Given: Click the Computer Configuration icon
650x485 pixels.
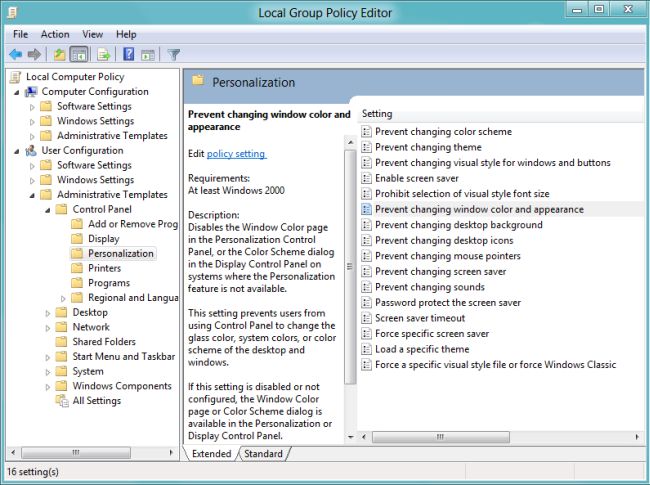Looking at the screenshot, I should tap(31, 92).
